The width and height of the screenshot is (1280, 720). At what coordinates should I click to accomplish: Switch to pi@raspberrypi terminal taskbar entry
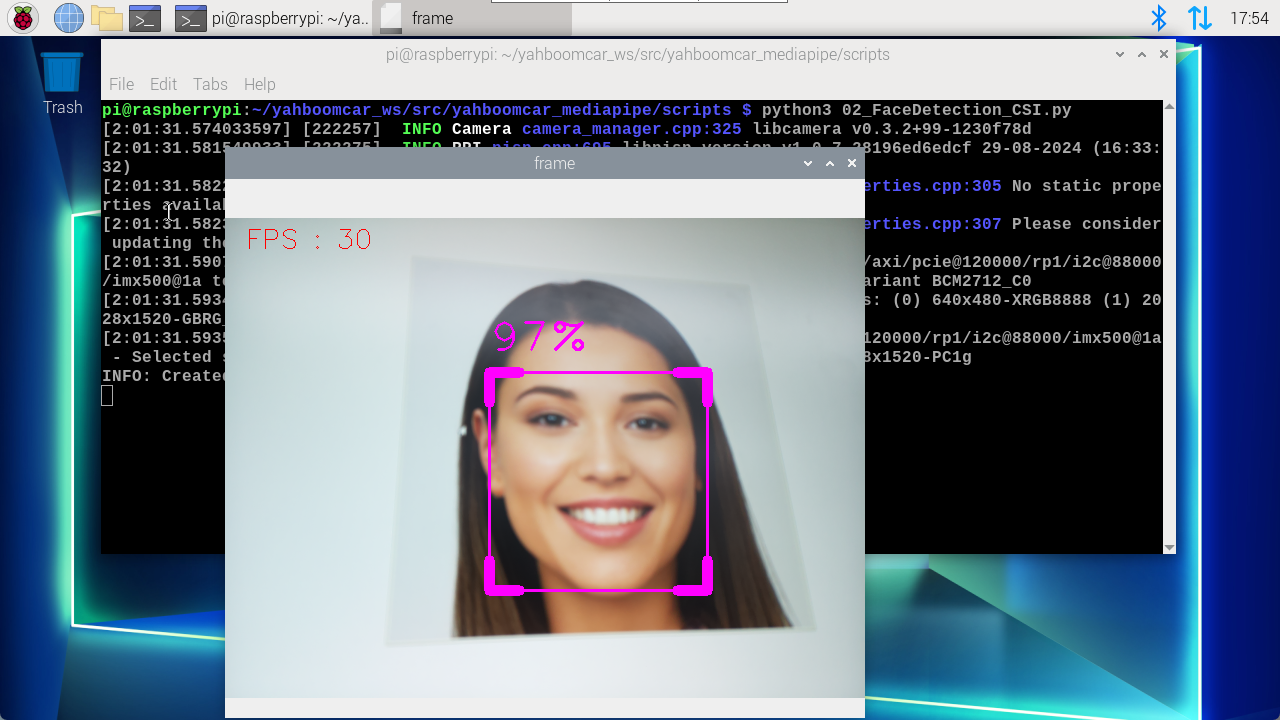272,18
